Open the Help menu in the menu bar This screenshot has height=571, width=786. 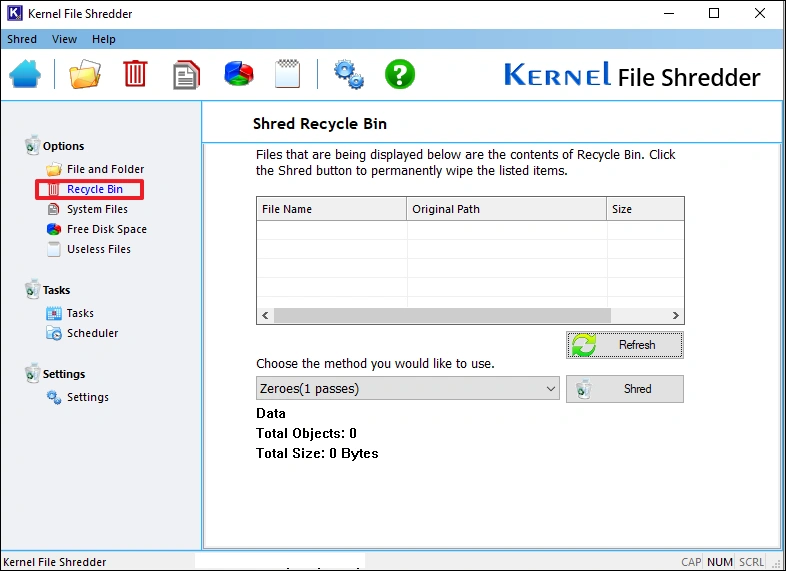pos(104,39)
